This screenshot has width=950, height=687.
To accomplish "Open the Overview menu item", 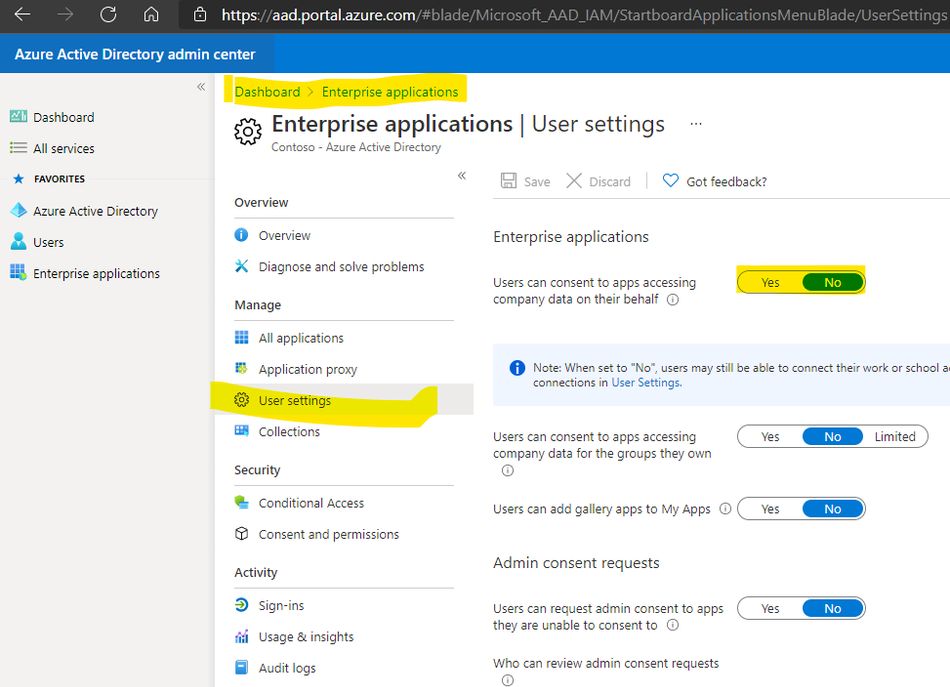I will click(284, 235).
